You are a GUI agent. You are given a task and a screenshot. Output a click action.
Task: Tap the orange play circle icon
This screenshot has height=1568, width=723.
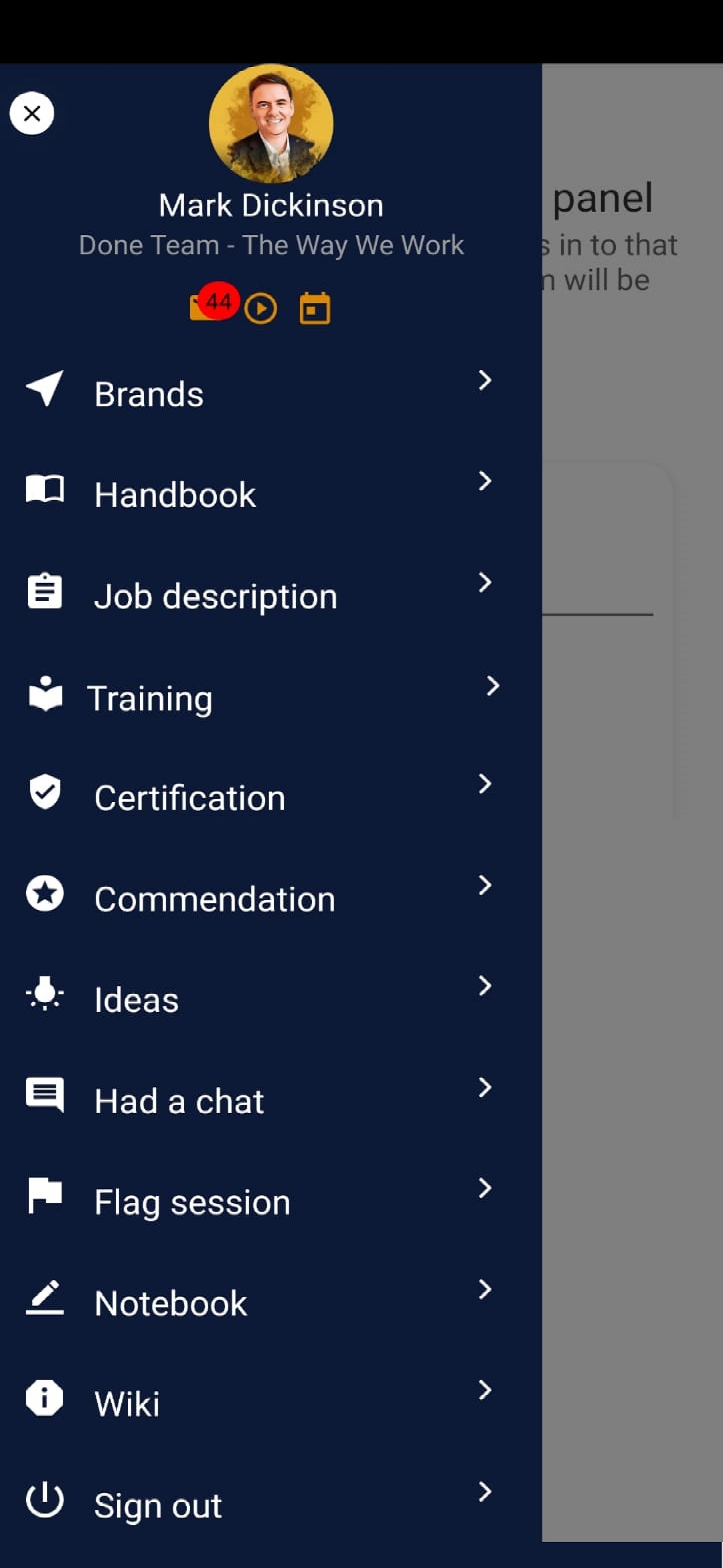tap(261, 308)
